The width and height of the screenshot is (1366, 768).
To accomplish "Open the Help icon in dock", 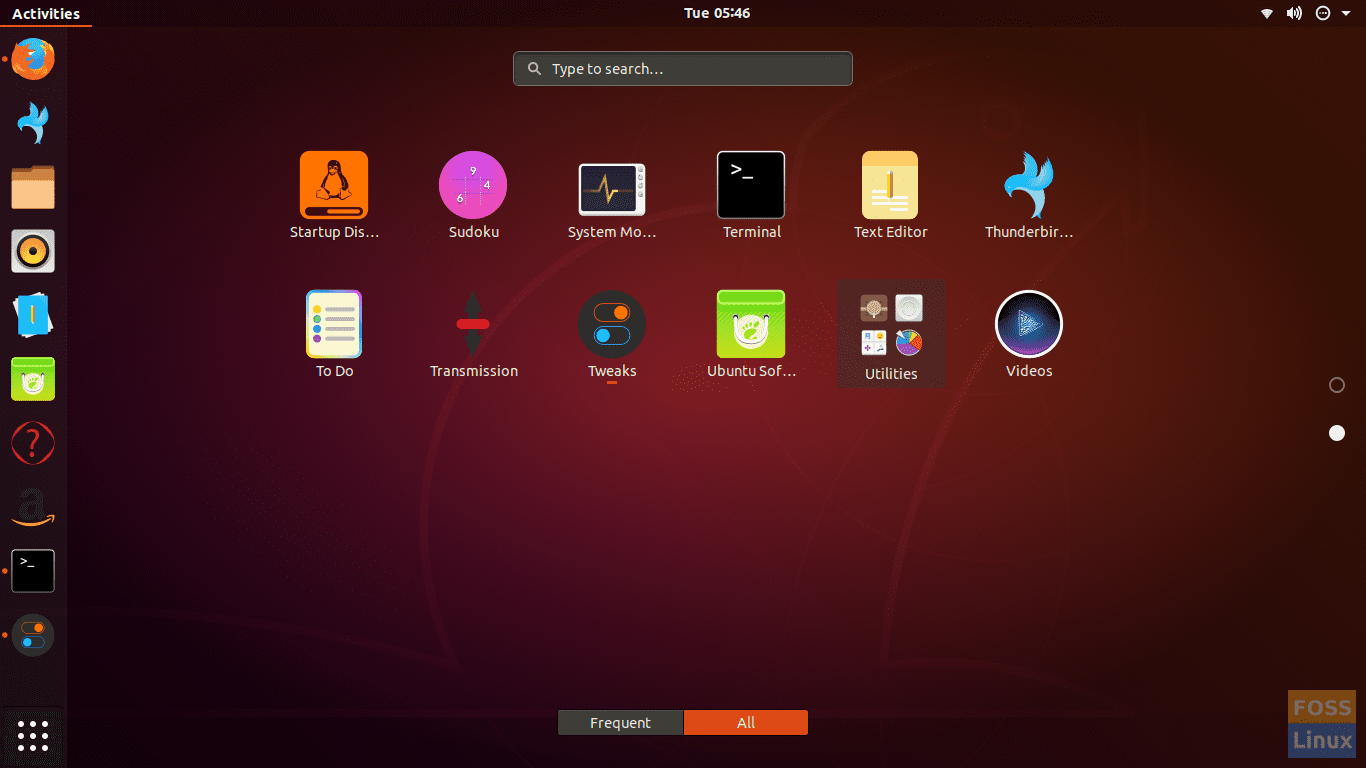I will 33,443.
